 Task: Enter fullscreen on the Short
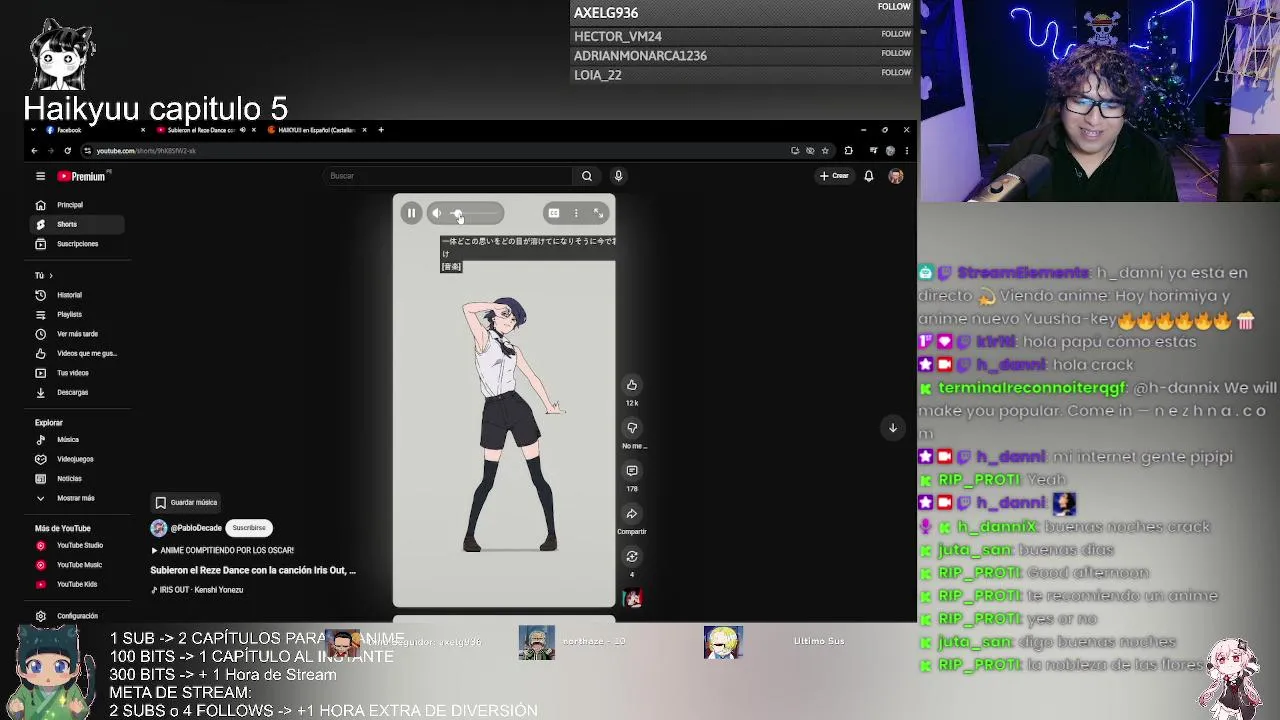599,213
